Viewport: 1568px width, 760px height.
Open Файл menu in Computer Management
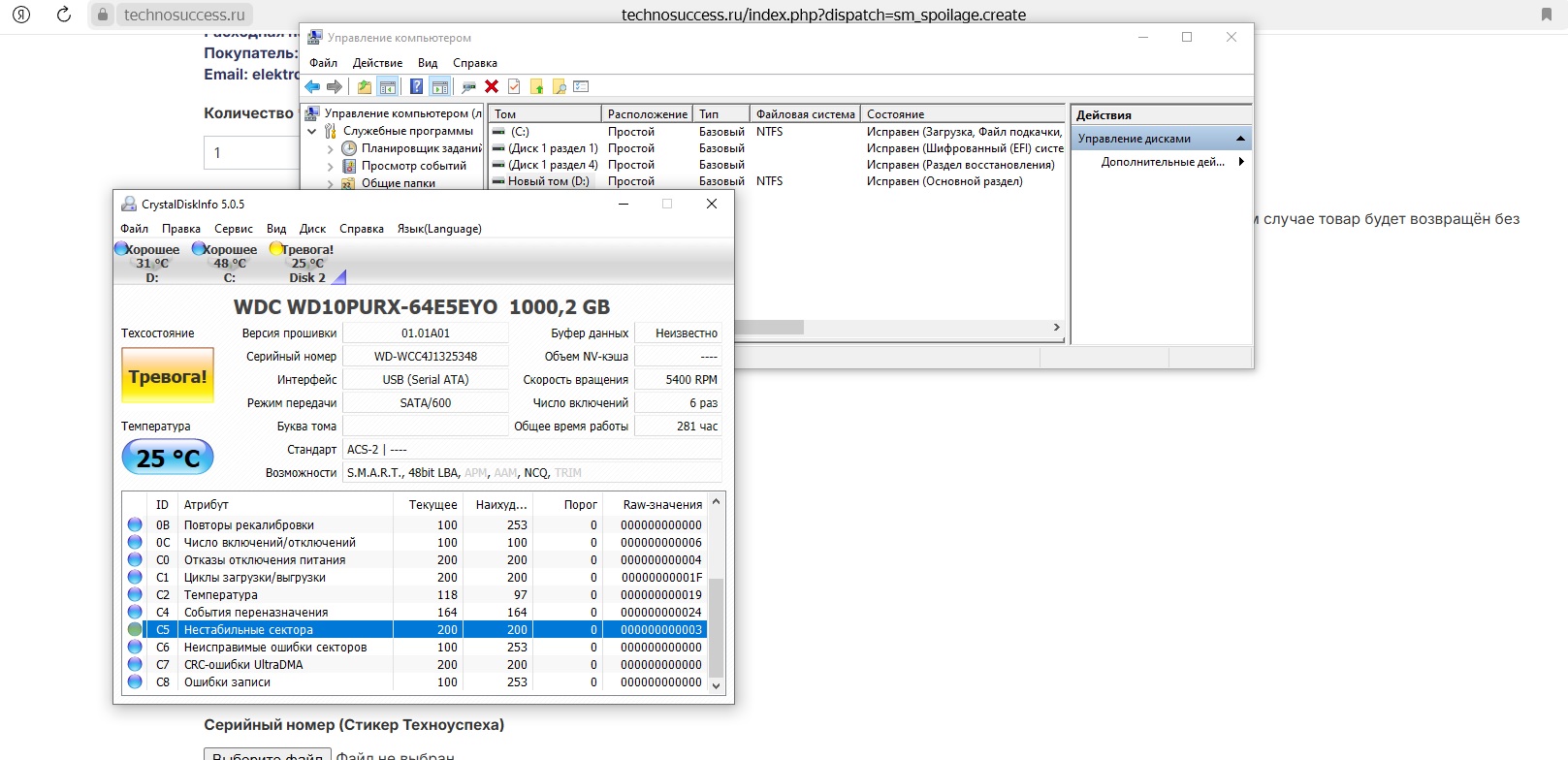click(323, 63)
